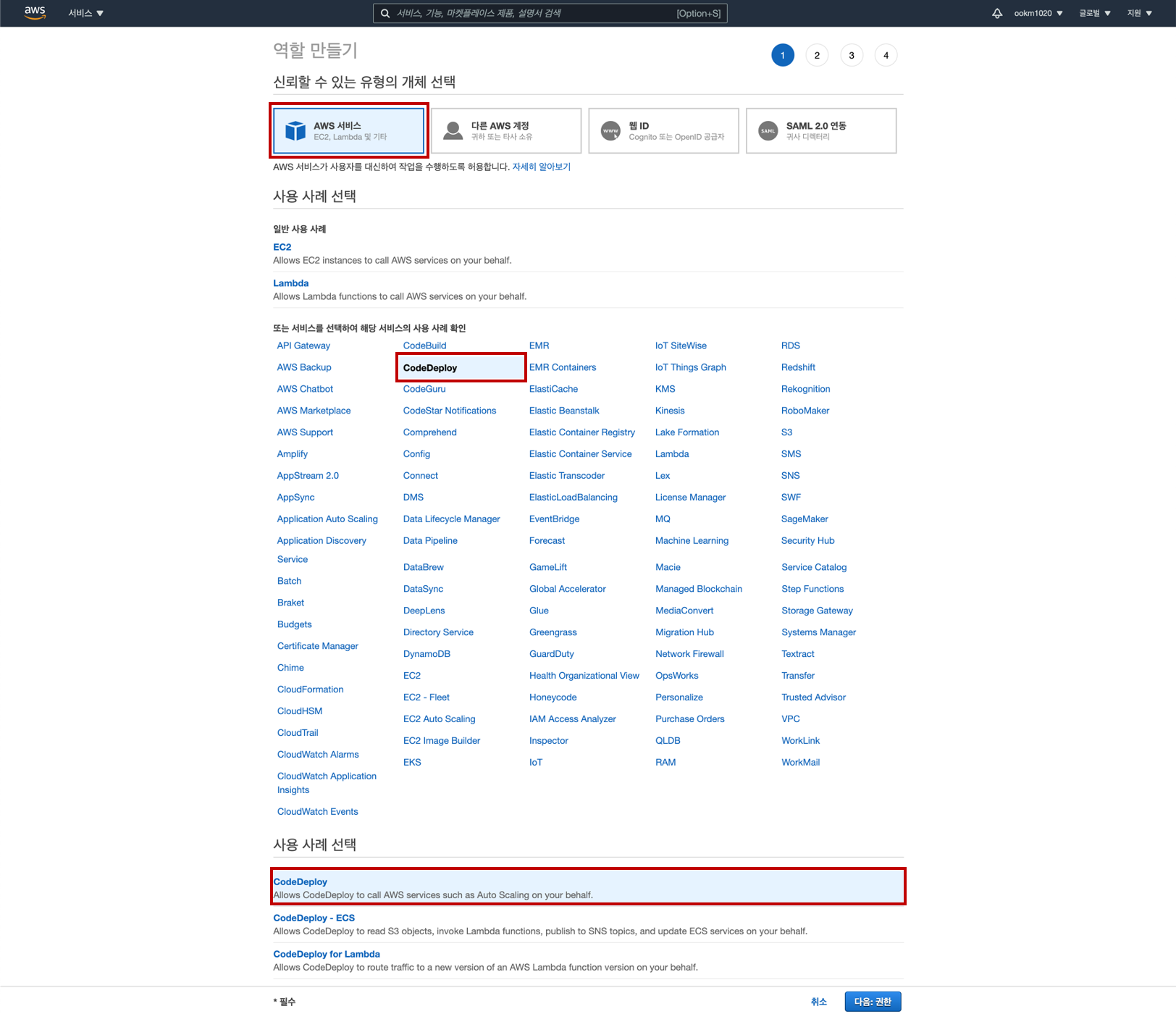This screenshot has height=1014, width=1176.
Task: Select CloudWatch Application Insights service
Action: [327, 783]
